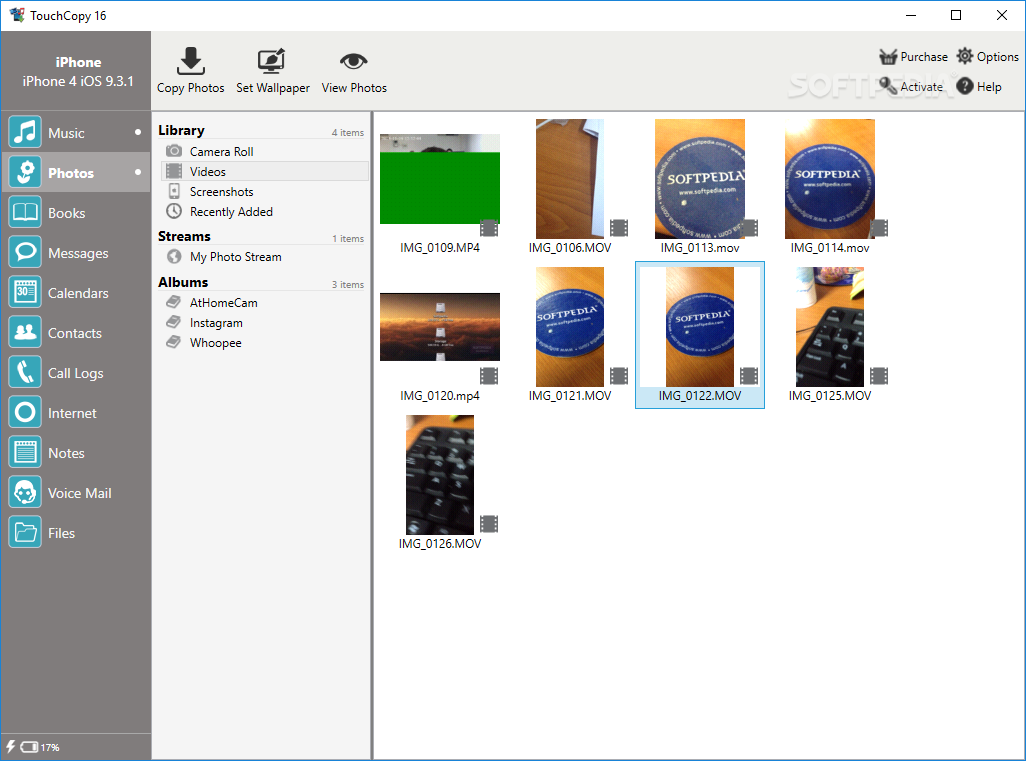Click the Library section header
Screen dimensions: 1026x761
pyautogui.click(x=181, y=130)
